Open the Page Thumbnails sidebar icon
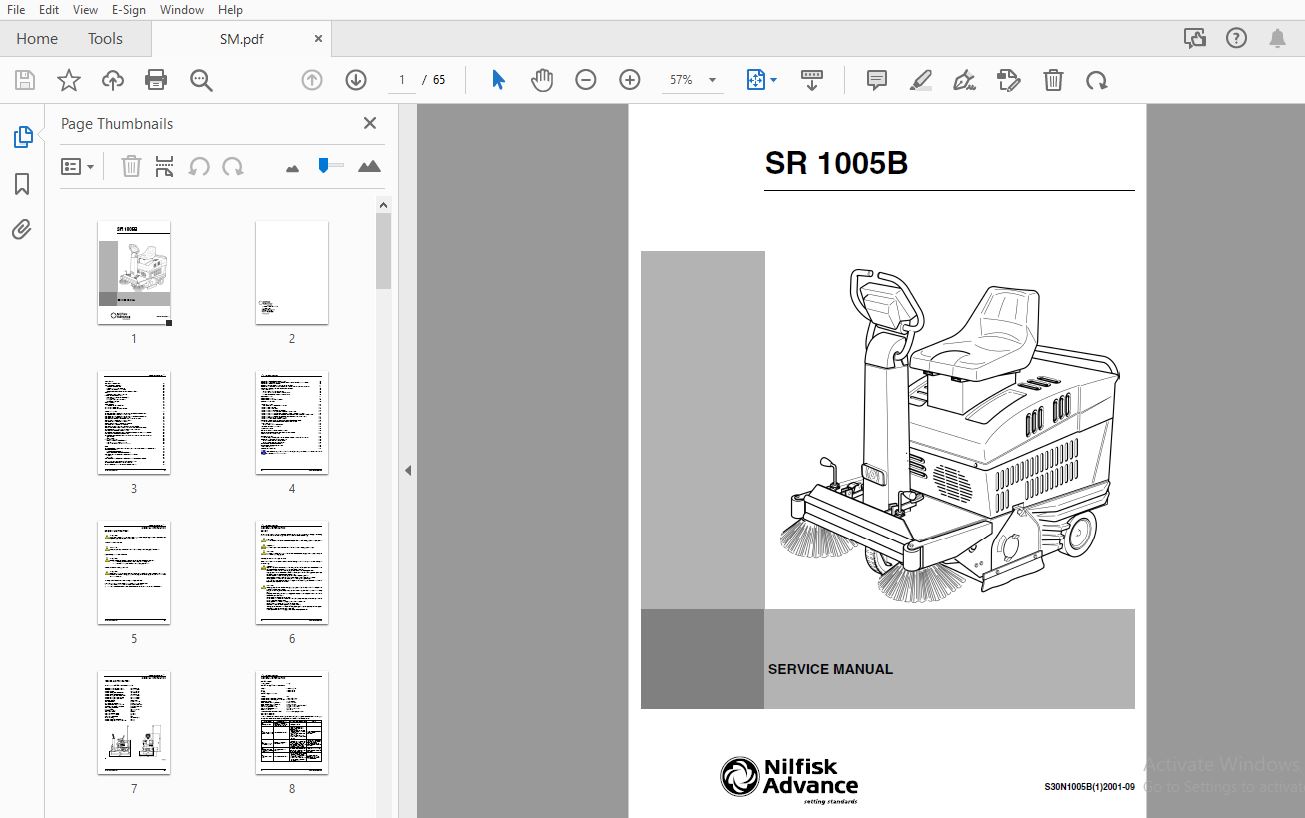This screenshot has height=818, width=1305. [x=22, y=137]
